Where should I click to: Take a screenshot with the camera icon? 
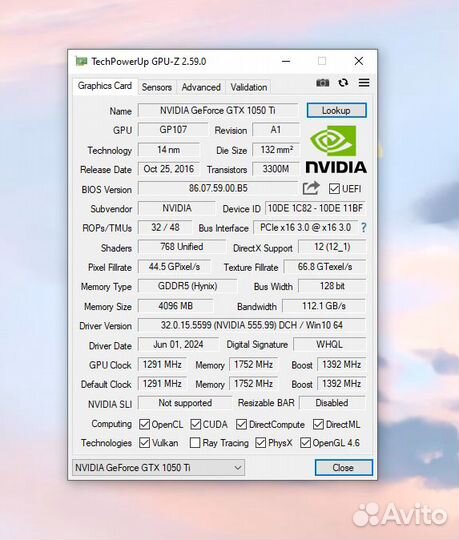(x=322, y=83)
